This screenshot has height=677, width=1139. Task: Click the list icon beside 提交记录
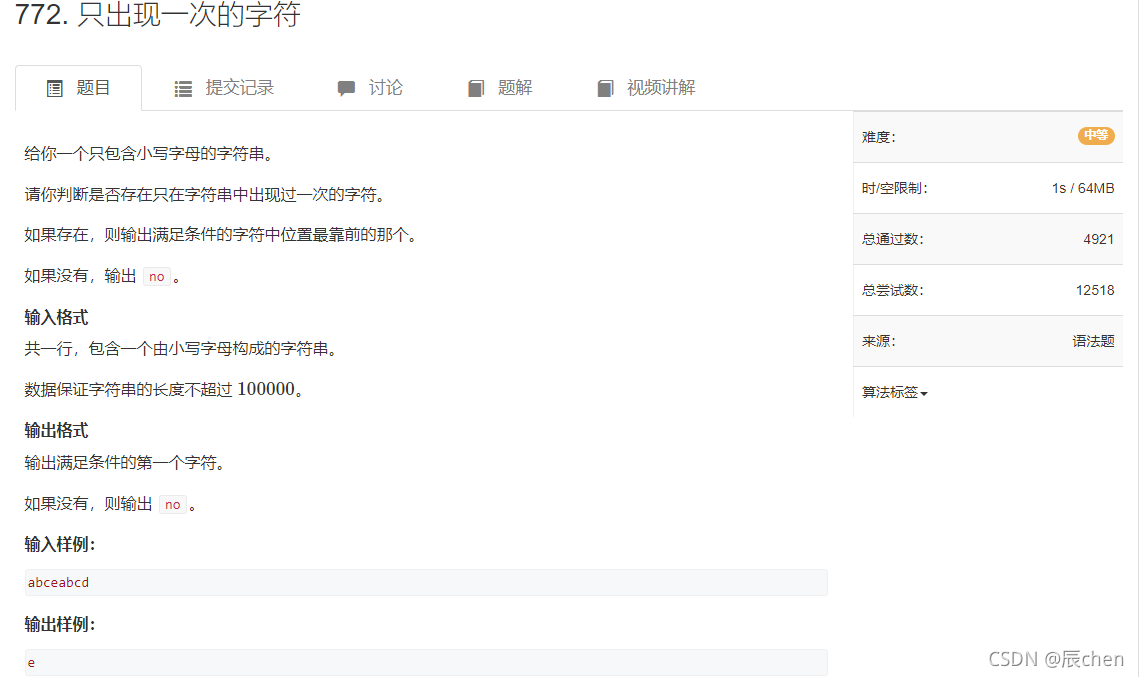tap(183, 87)
